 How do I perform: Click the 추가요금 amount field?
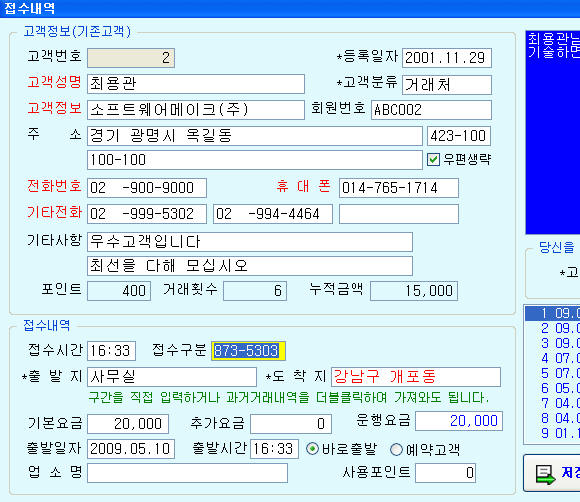[x=291, y=424]
